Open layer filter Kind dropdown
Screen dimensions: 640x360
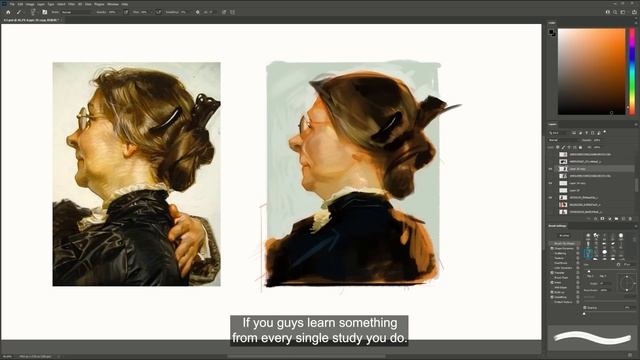tap(559, 133)
